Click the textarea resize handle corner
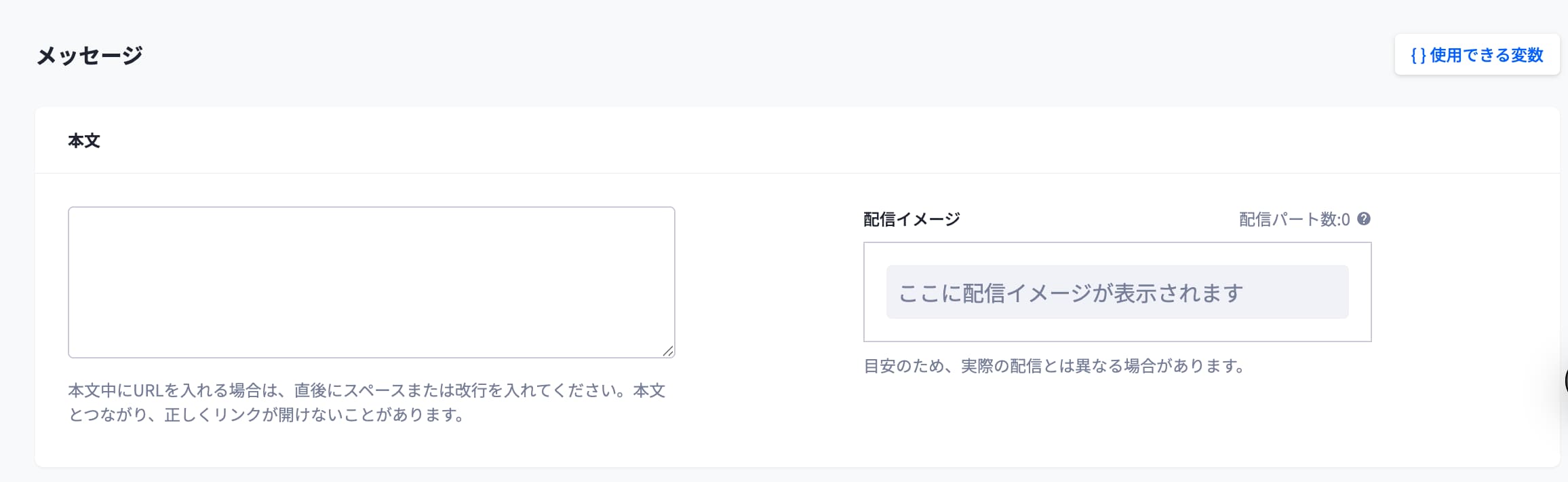Image resolution: width=1568 pixels, height=482 pixels. (668, 351)
